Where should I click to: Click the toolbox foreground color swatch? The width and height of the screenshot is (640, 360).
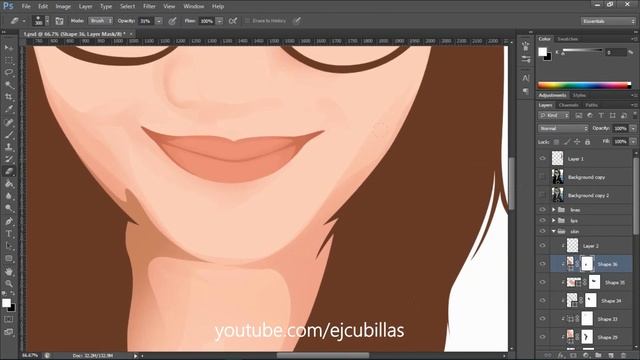6,303
